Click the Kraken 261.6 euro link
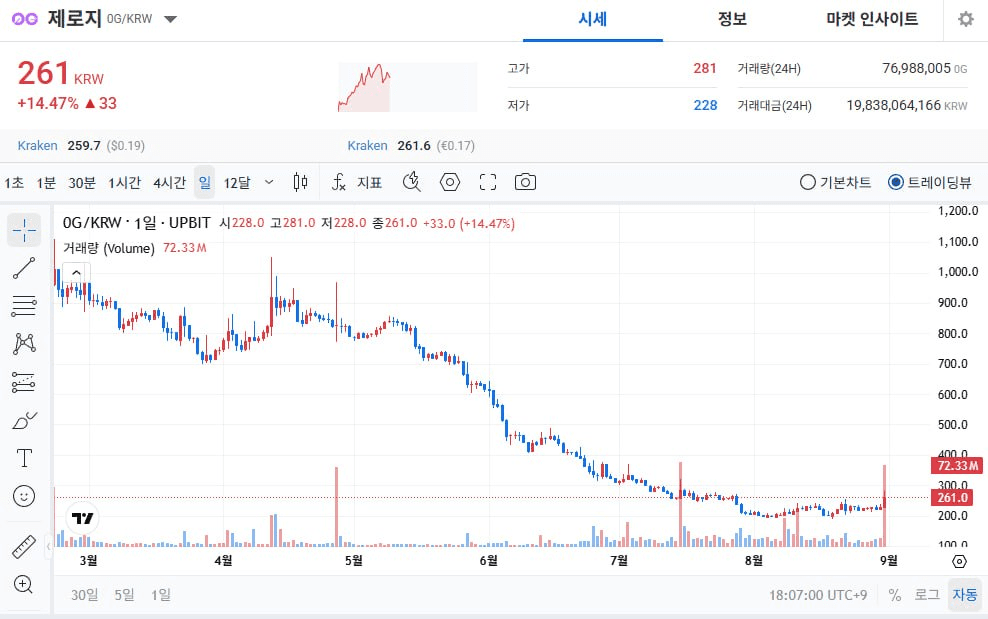This screenshot has height=619, width=988. click(x=411, y=146)
